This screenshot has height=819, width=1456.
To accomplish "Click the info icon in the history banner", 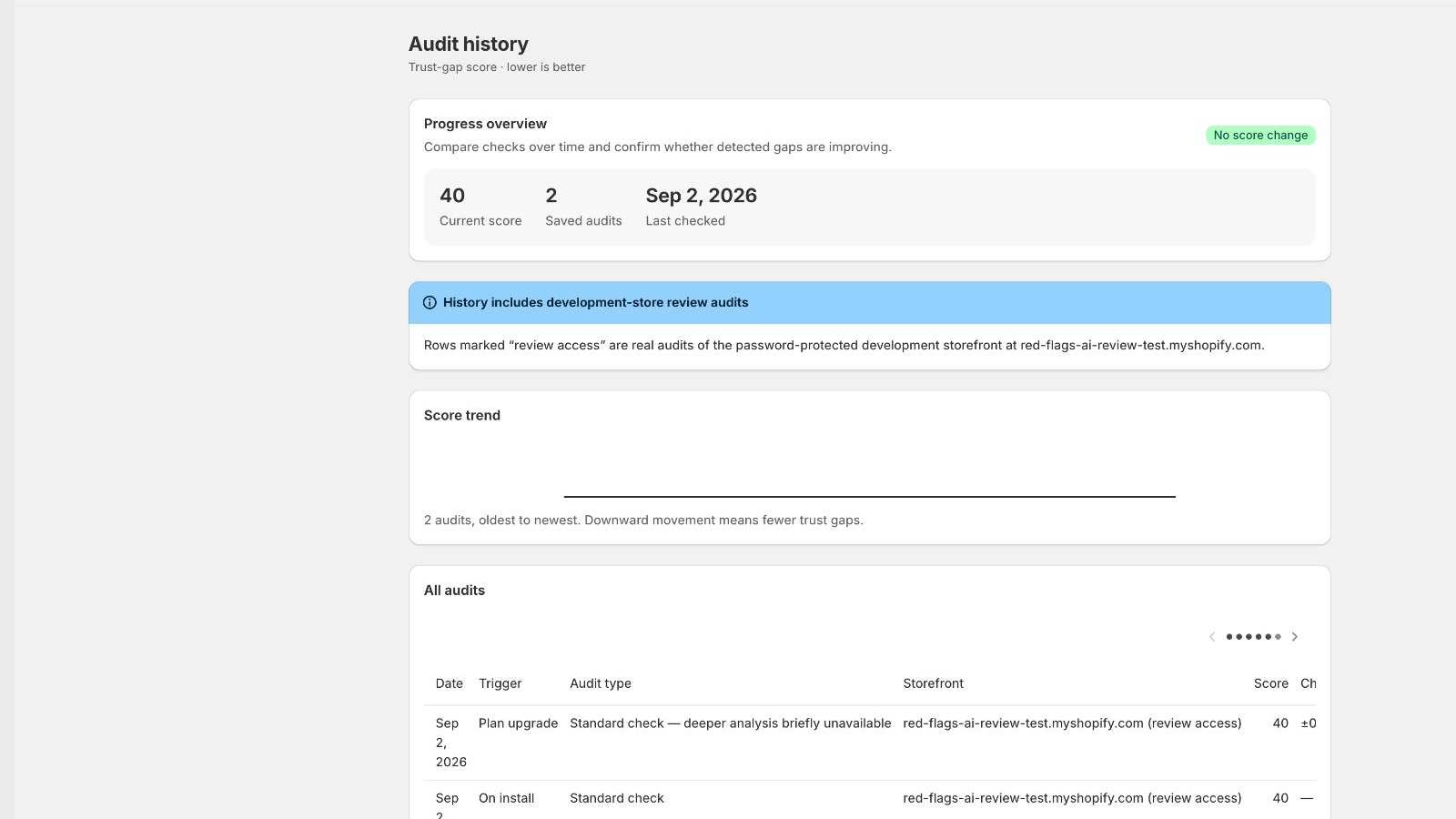I will pyautogui.click(x=430, y=303).
